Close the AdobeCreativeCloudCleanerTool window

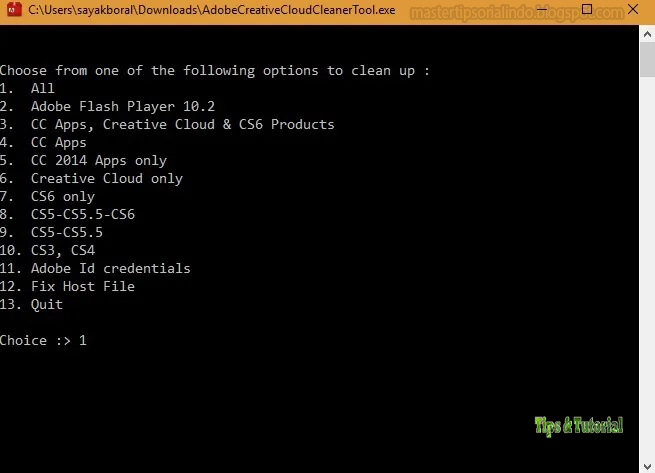pos(633,9)
